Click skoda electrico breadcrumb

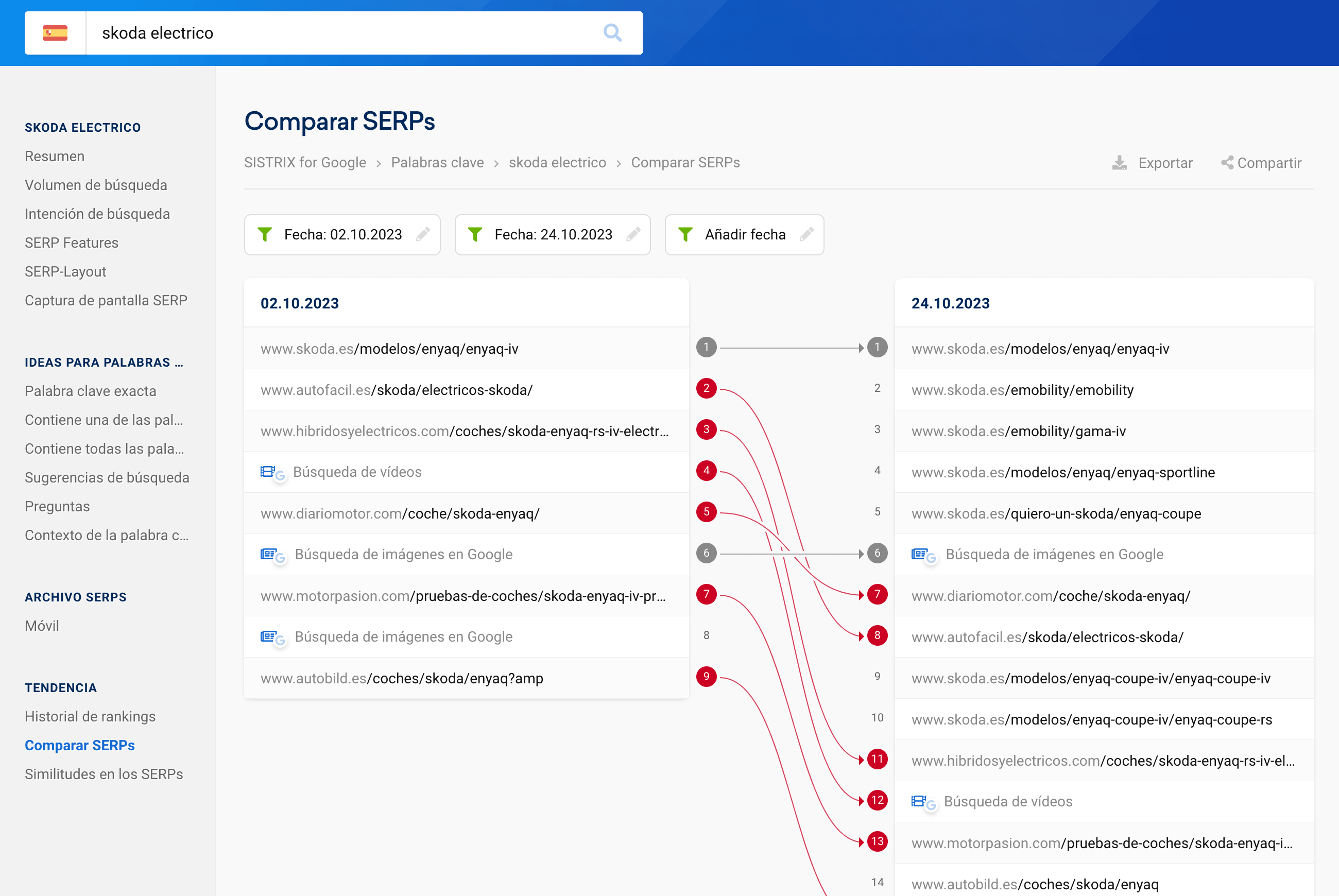click(x=557, y=163)
